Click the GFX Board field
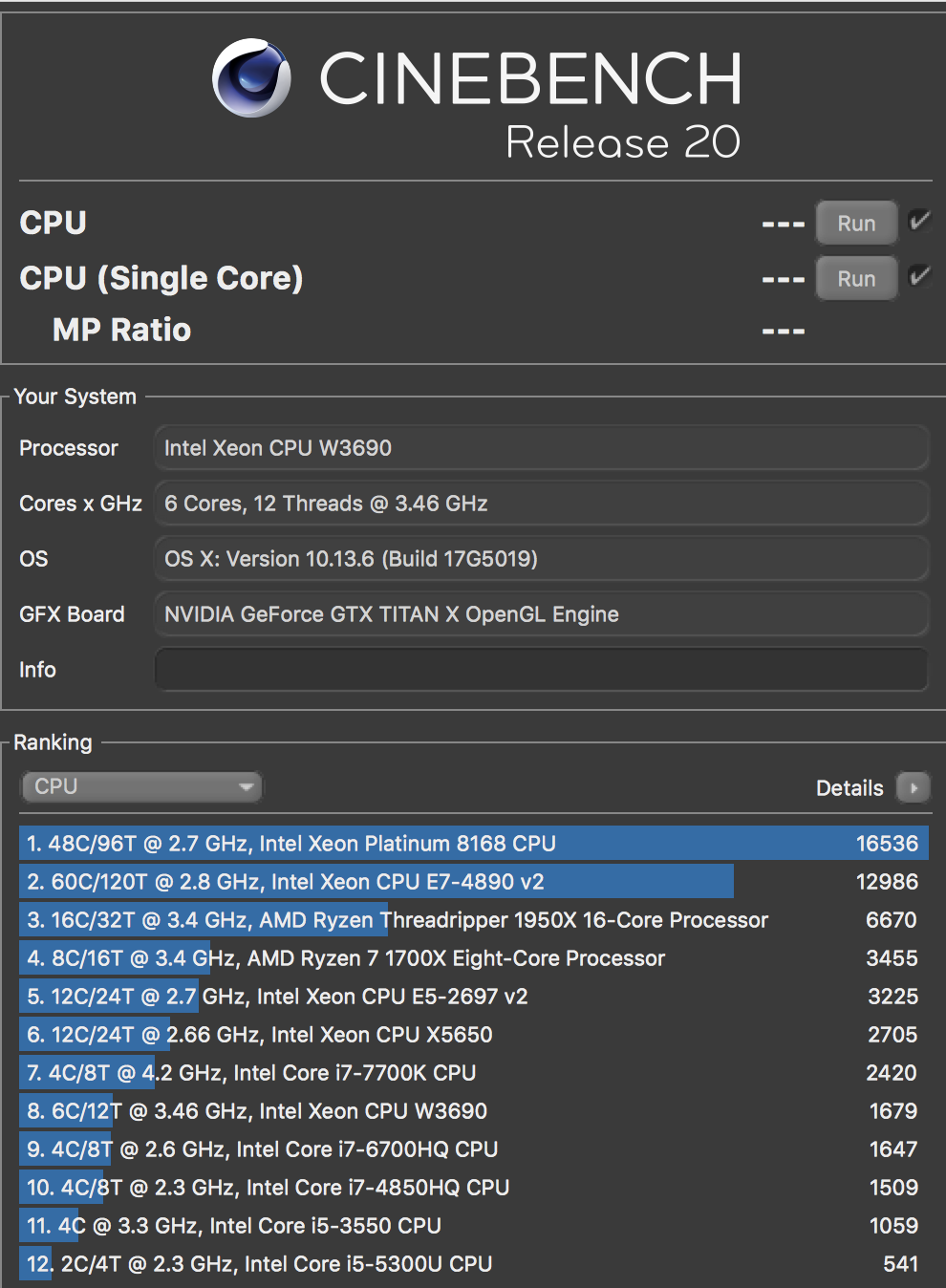 tap(541, 614)
